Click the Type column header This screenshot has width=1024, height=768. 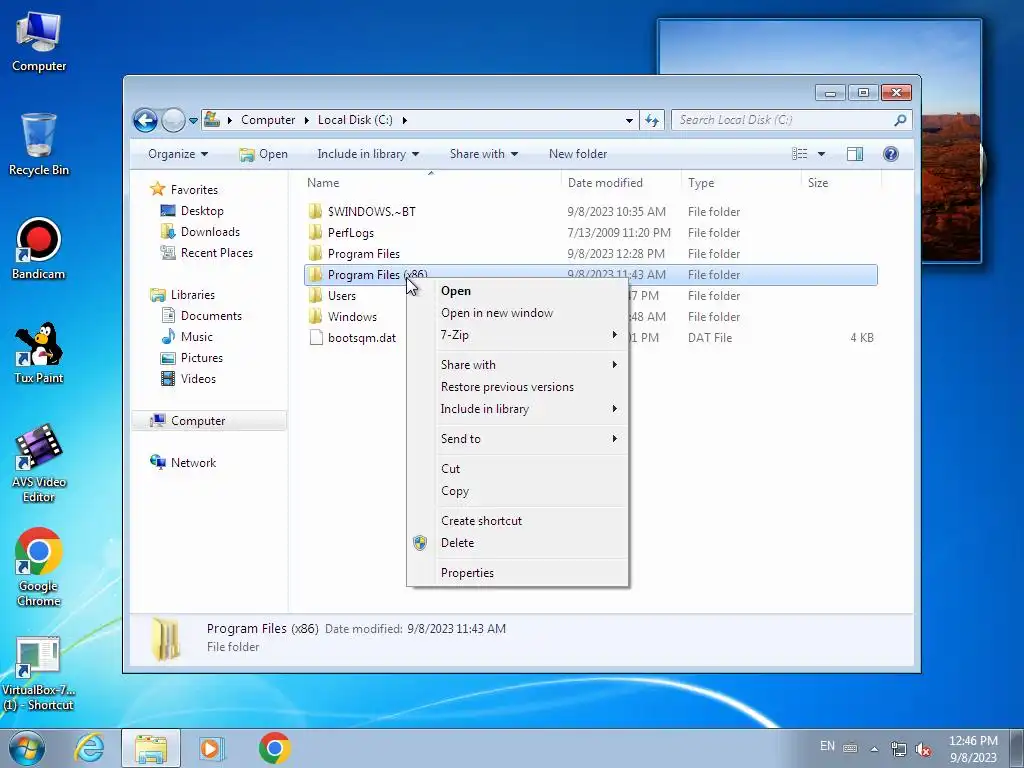click(x=741, y=183)
